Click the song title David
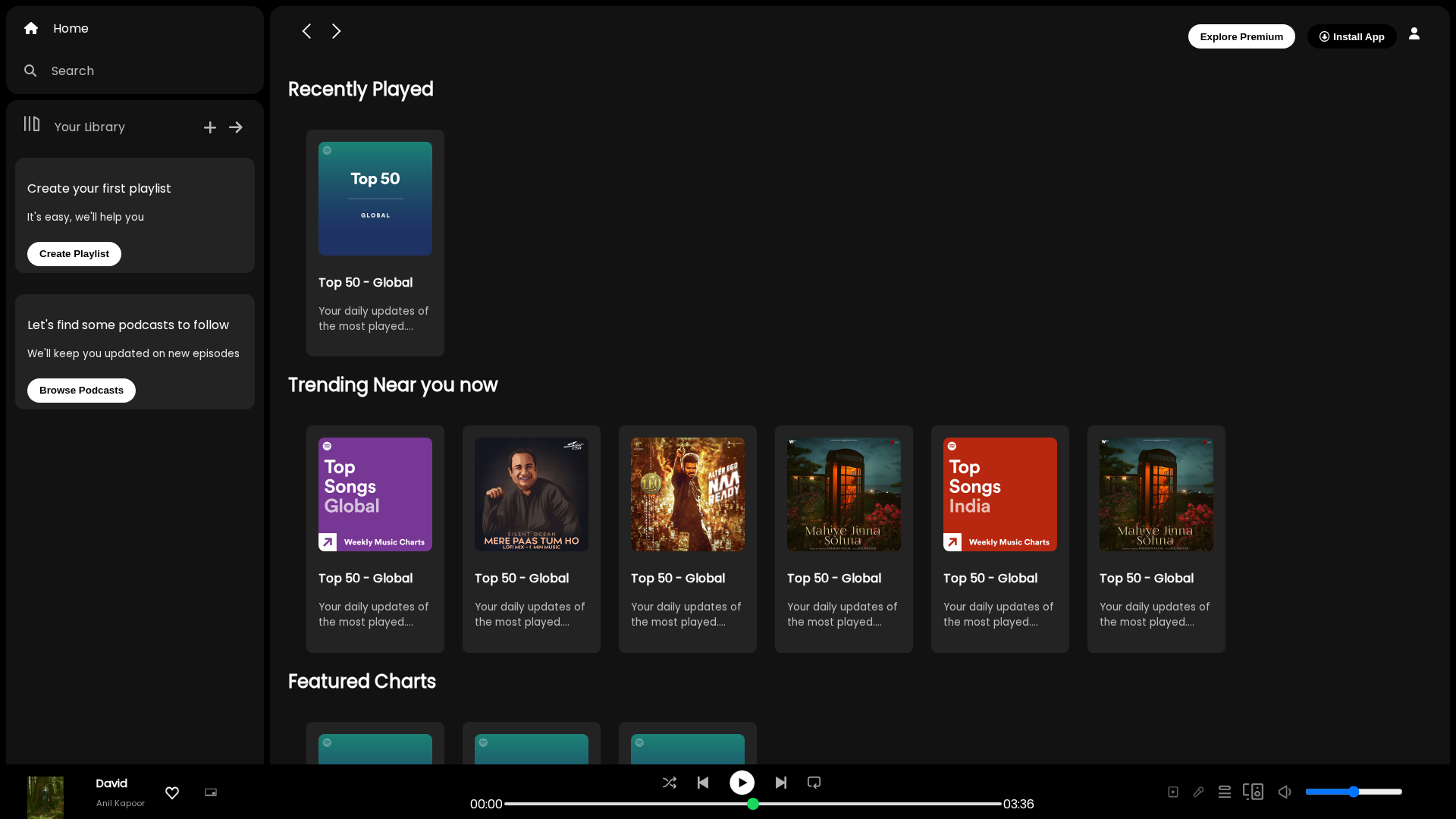 pyautogui.click(x=111, y=783)
